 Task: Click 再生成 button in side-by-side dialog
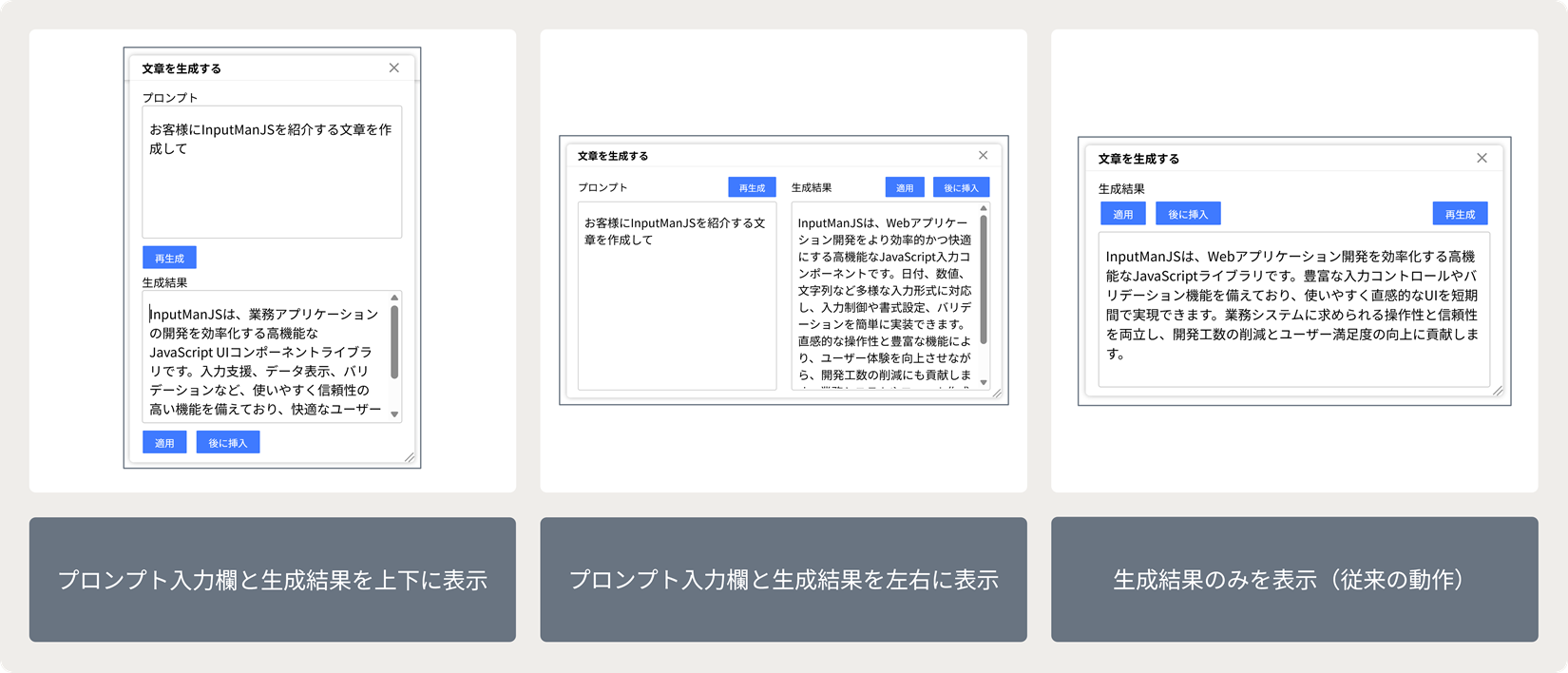[x=752, y=187]
